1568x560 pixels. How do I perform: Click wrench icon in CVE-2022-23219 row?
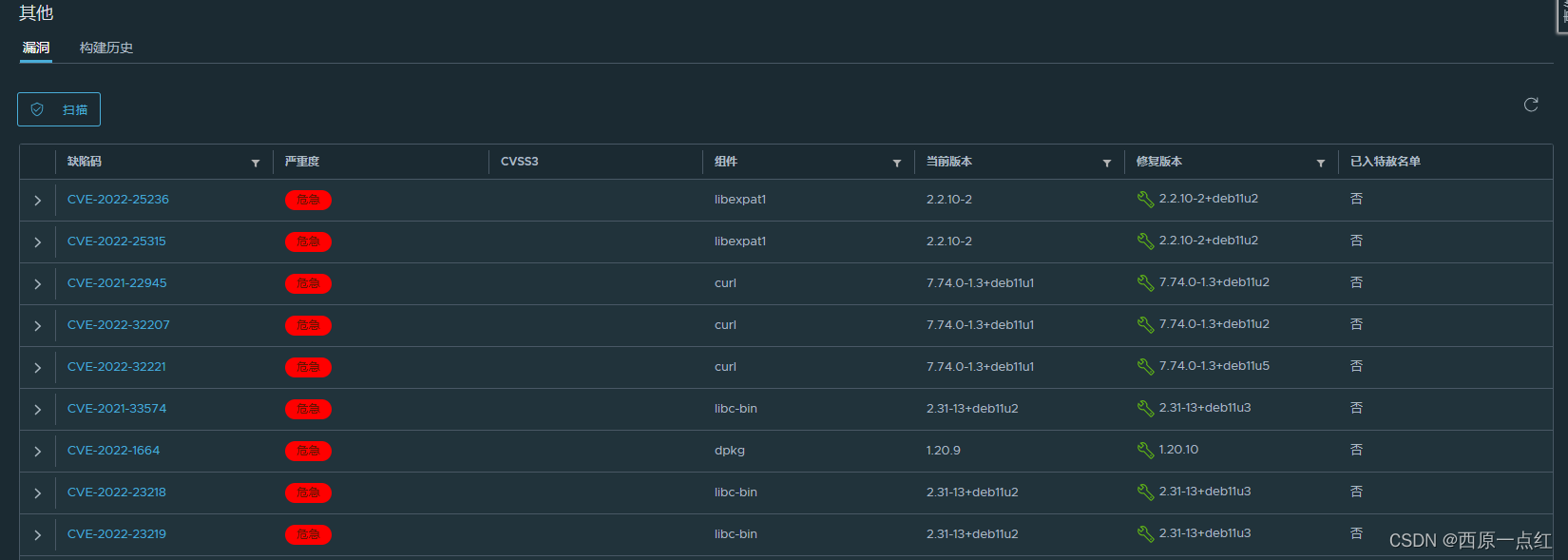1145,534
